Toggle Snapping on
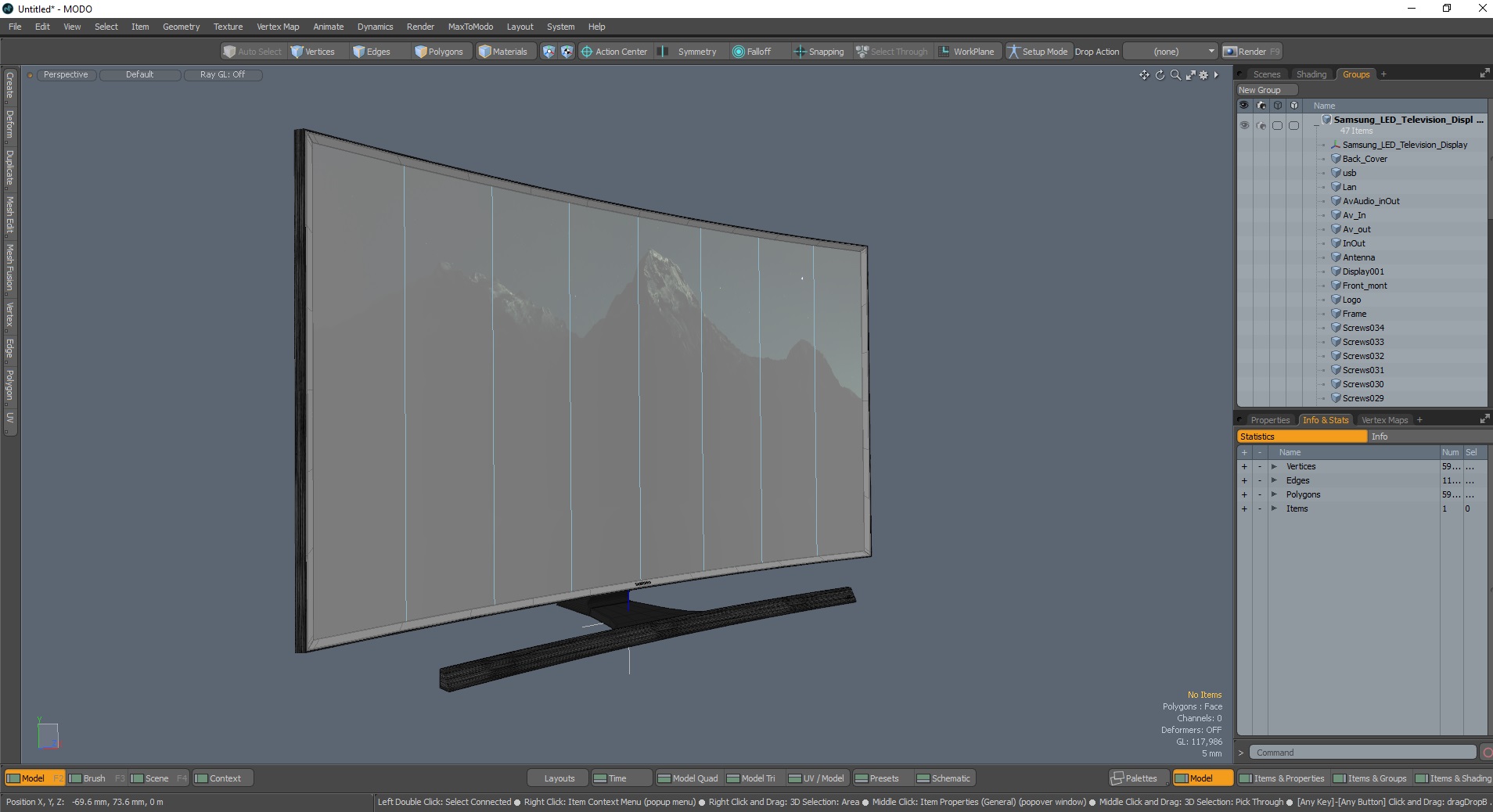The height and width of the screenshot is (812, 1493). (x=819, y=52)
